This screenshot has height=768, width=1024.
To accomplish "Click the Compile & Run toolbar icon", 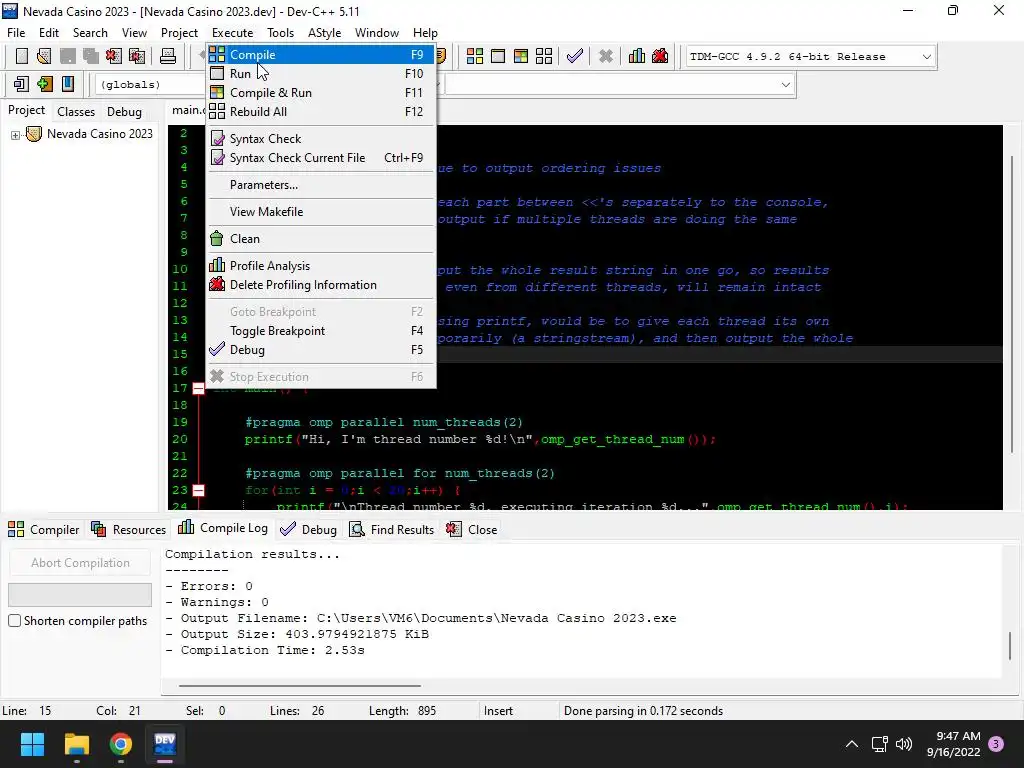I will tap(520, 56).
